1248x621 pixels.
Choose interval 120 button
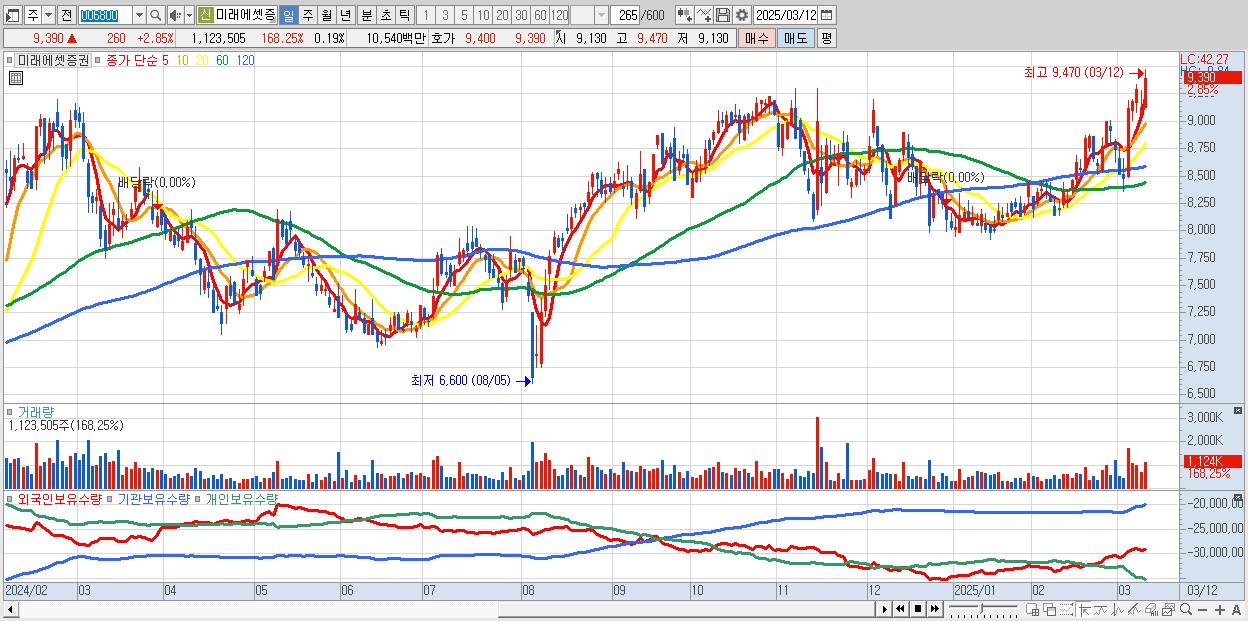(x=559, y=15)
